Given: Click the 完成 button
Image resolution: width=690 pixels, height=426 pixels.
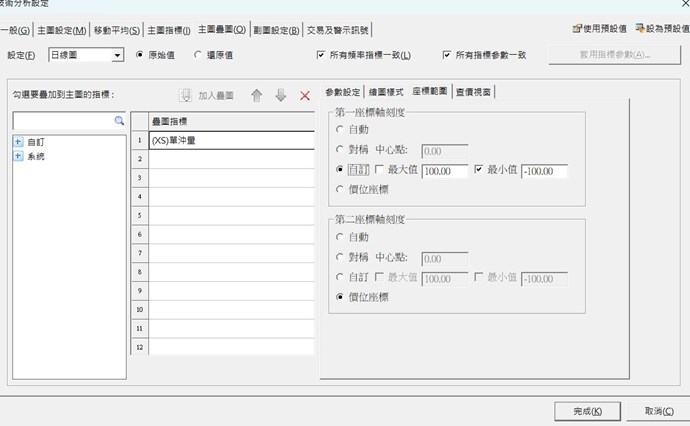Looking at the screenshot, I should (x=587, y=411).
